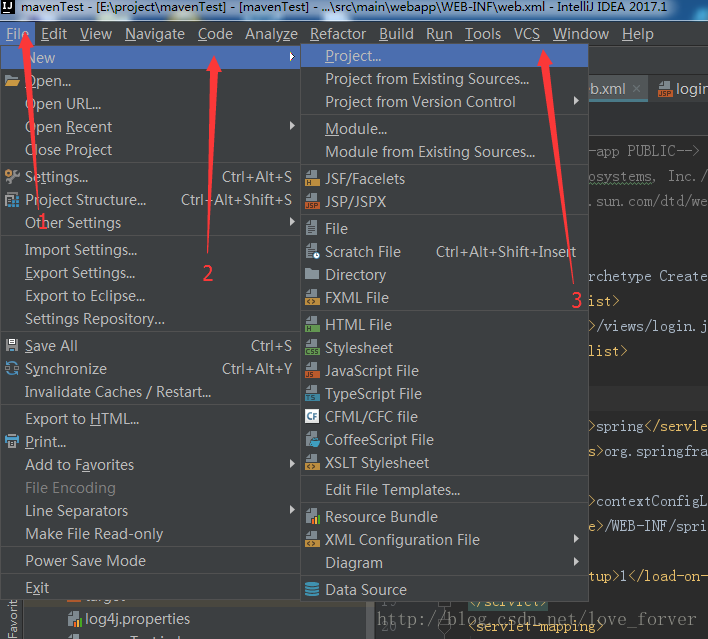
Task: Click the Resource Bundle icon
Action: point(312,516)
